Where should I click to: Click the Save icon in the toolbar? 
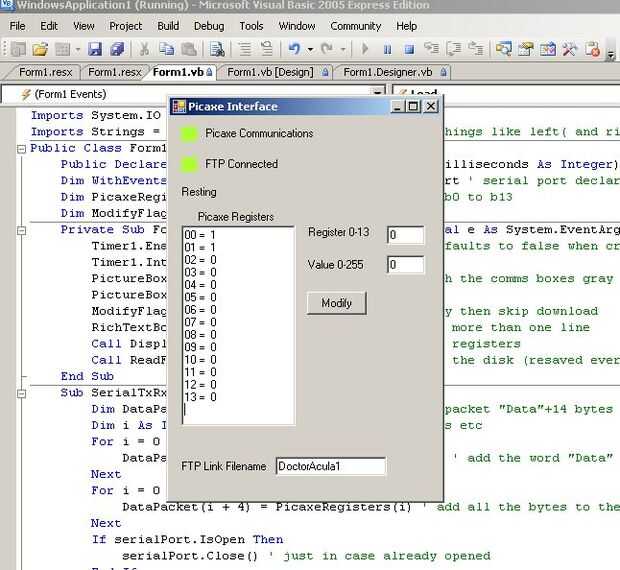[x=95, y=48]
